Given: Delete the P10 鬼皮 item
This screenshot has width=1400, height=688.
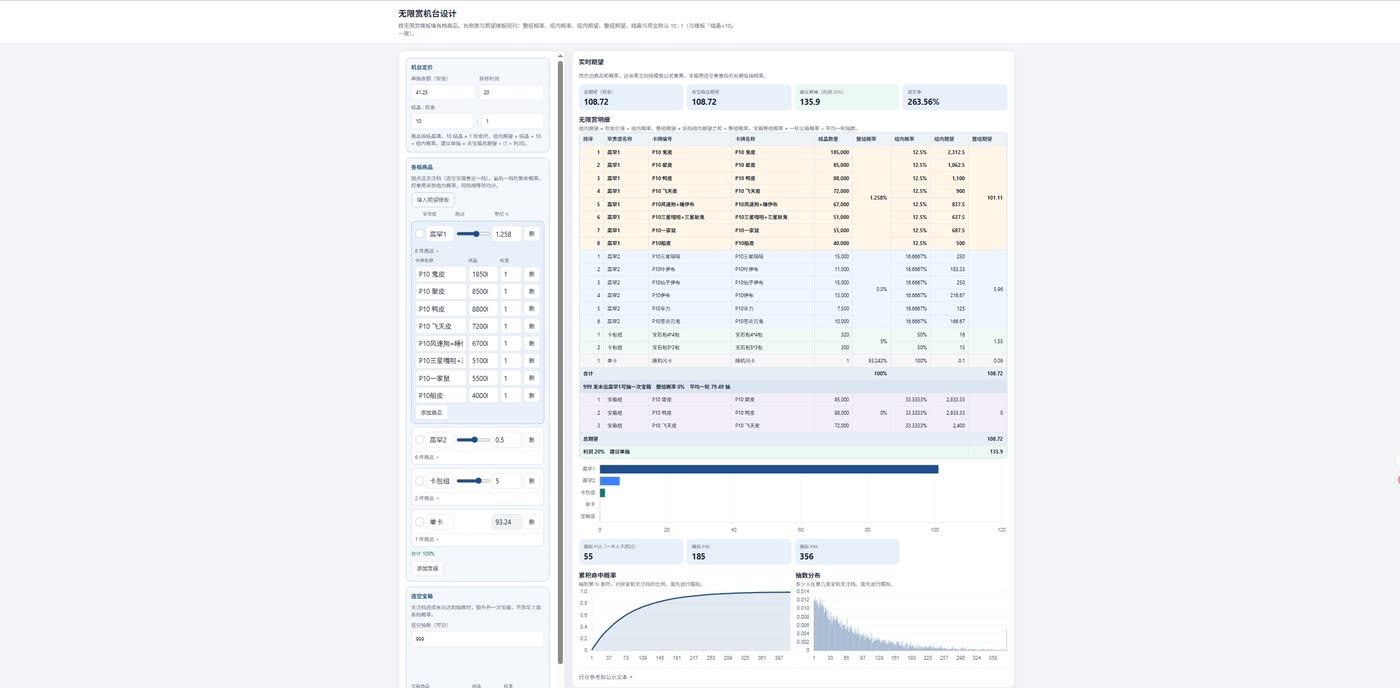Looking at the screenshot, I should tap(531, 274).
